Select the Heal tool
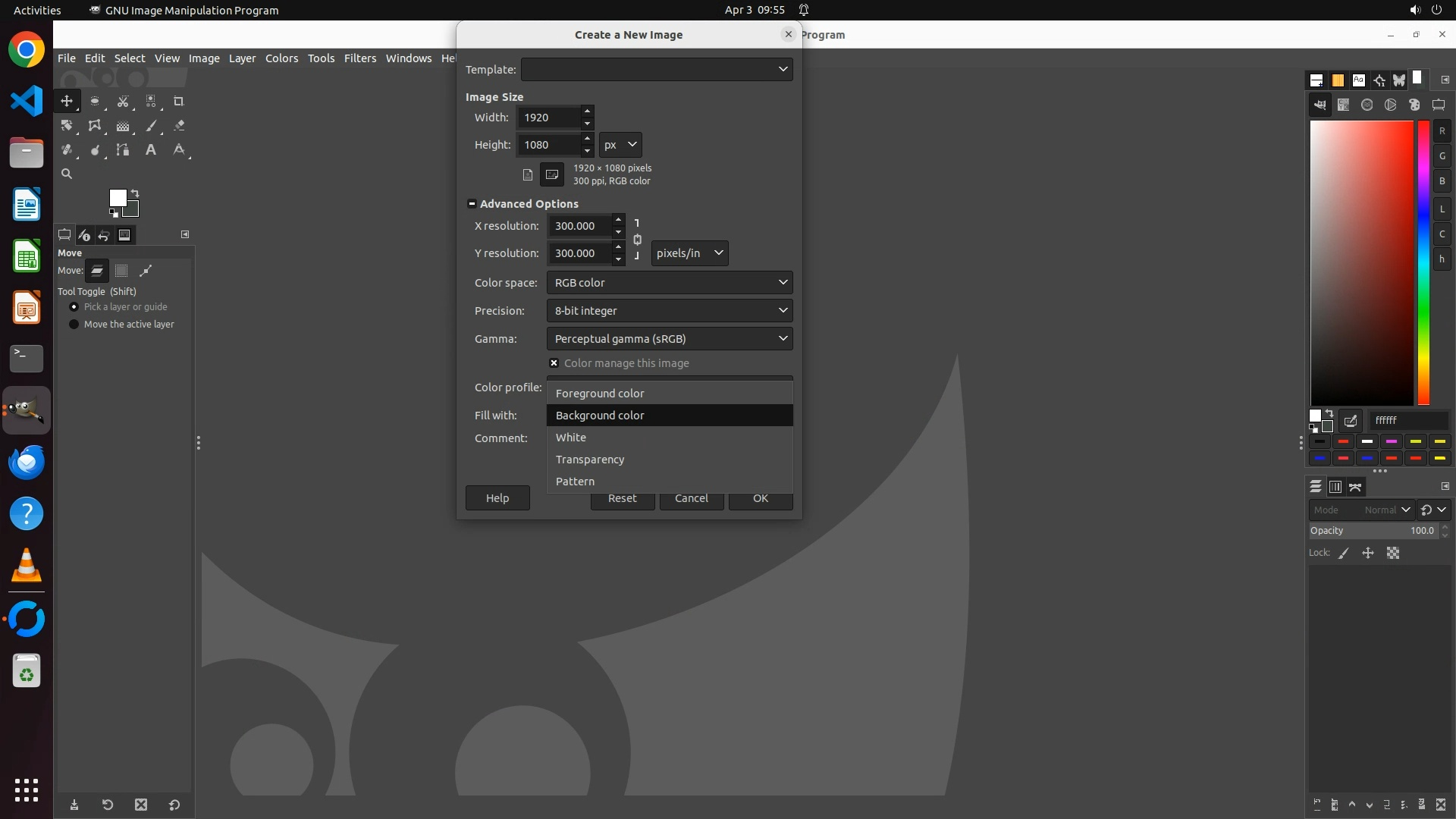This screenshot has height=819, width=1456. click(x=67, y=149)
